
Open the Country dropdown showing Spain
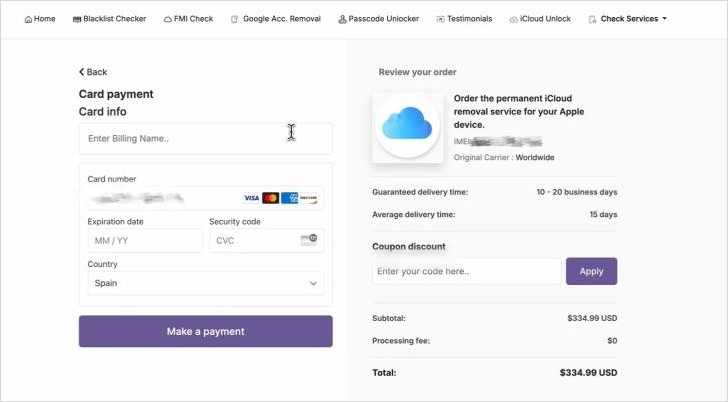tap(205, 283)
